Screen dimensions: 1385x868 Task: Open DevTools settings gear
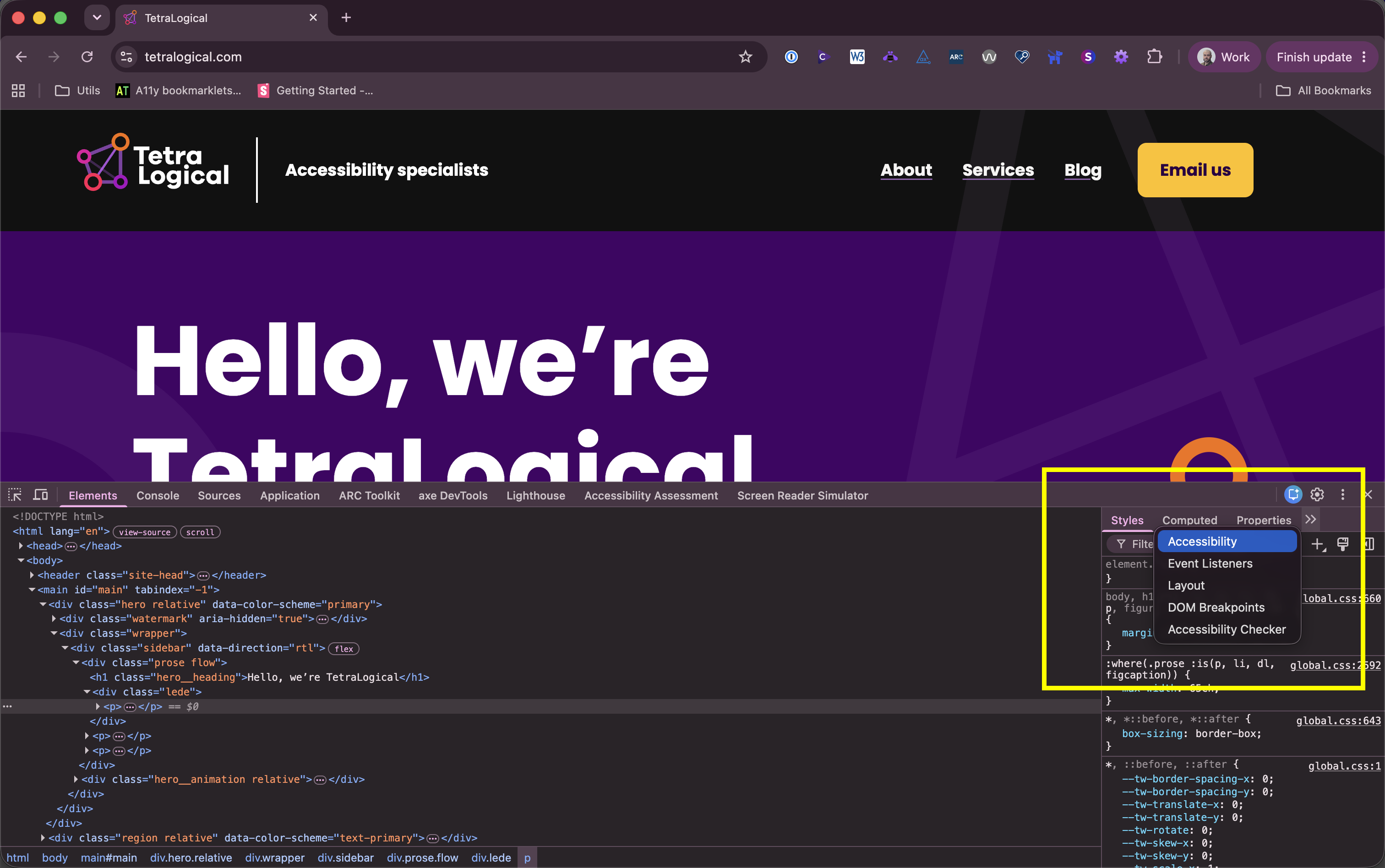pos(1317,494)
